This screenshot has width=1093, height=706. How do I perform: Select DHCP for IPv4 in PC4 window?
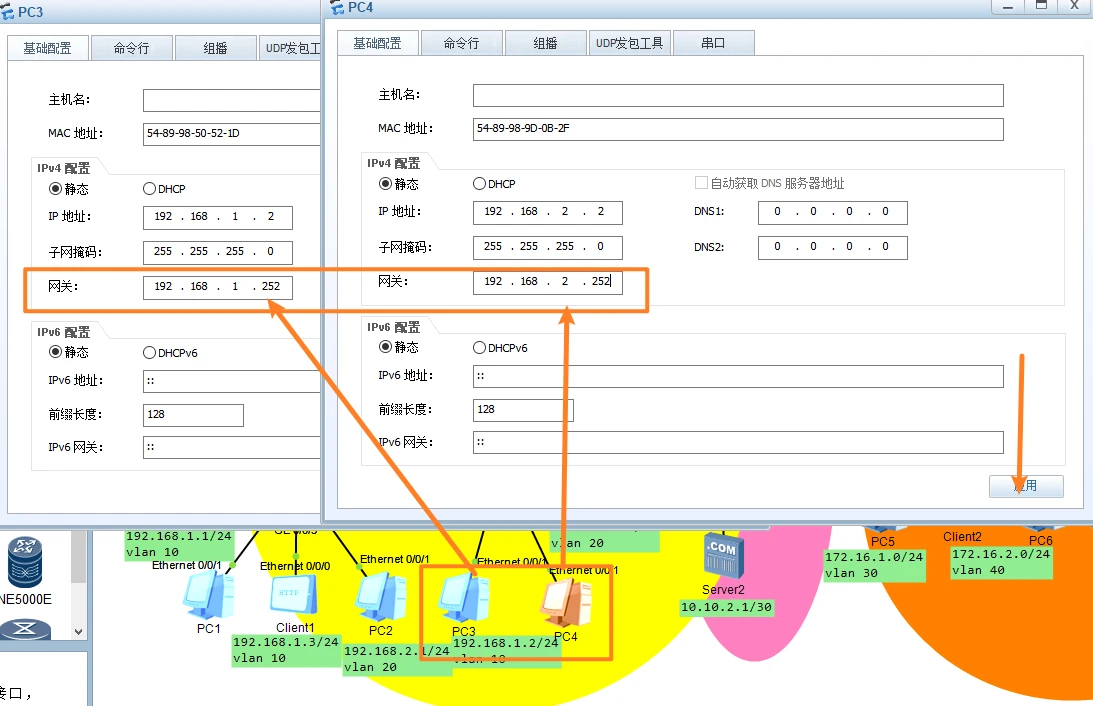(x=480, y=184)
